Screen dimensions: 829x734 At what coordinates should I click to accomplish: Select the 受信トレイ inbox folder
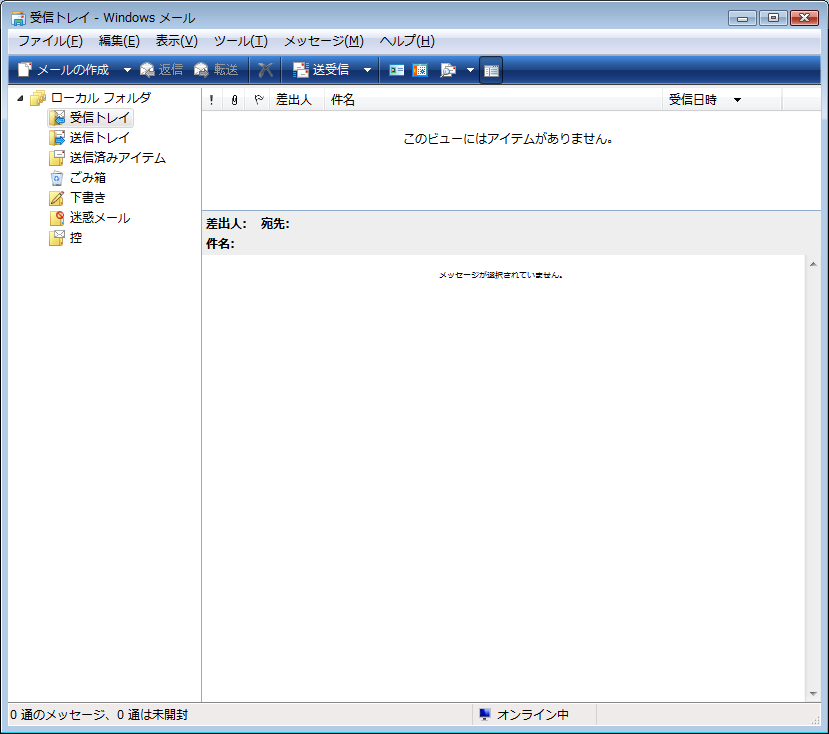pos(99,117)
